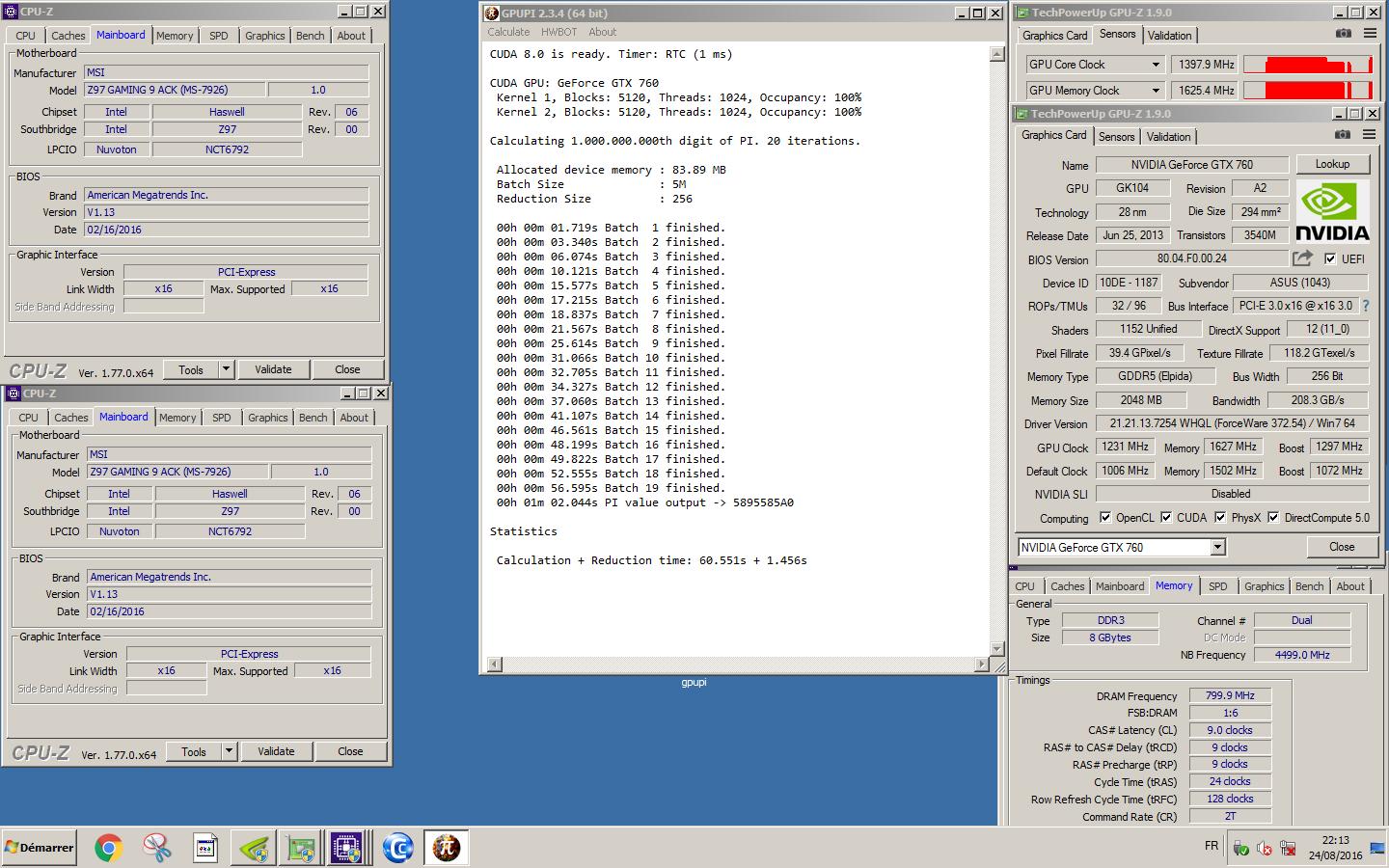1389x868 pixels.
Task: Click the NVIDIA-logo taskbar icon
Action: pos(254,848)
